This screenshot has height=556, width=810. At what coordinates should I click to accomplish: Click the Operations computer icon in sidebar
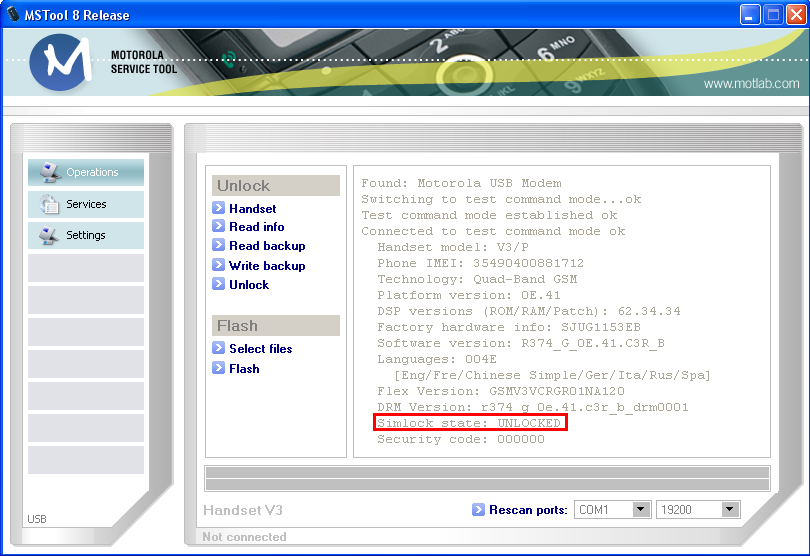[x=49, y=173]
